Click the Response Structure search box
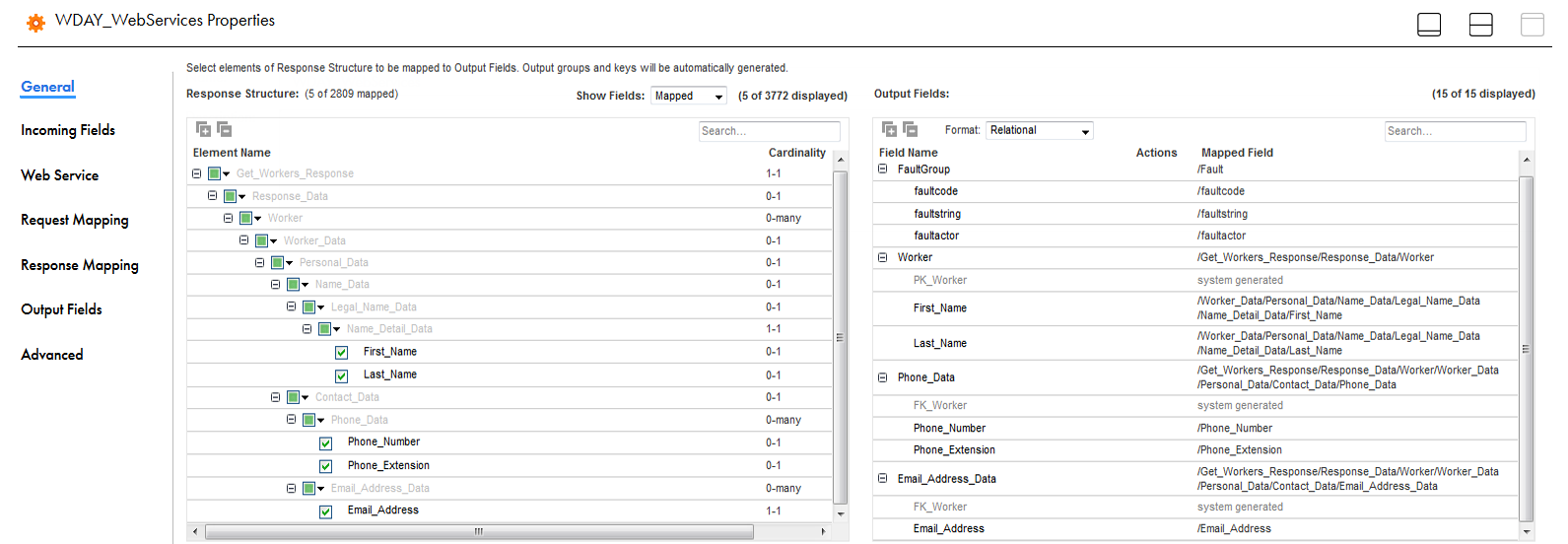The height and width of the screenshot is (544, 1568). [x=770, y=131]
